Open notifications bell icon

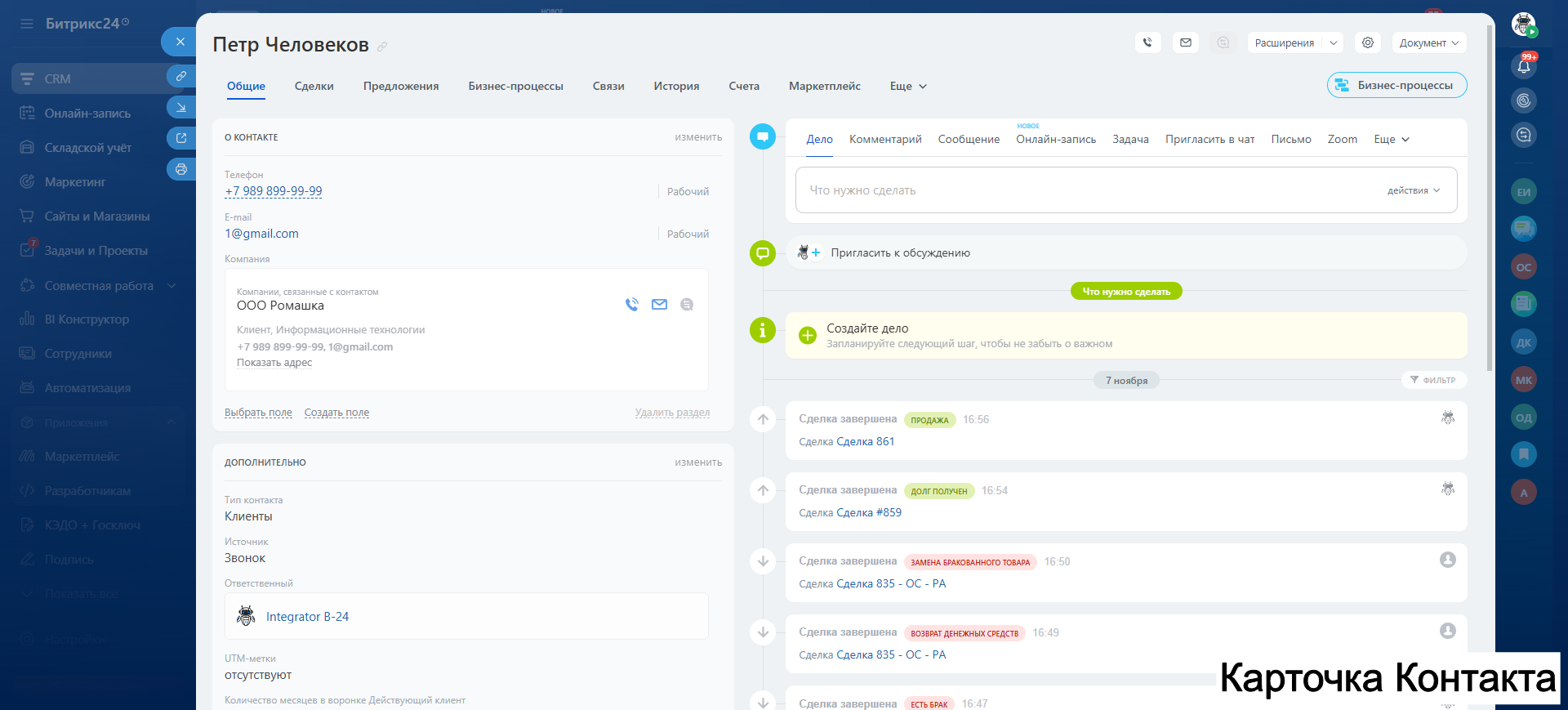[1524, 66]
